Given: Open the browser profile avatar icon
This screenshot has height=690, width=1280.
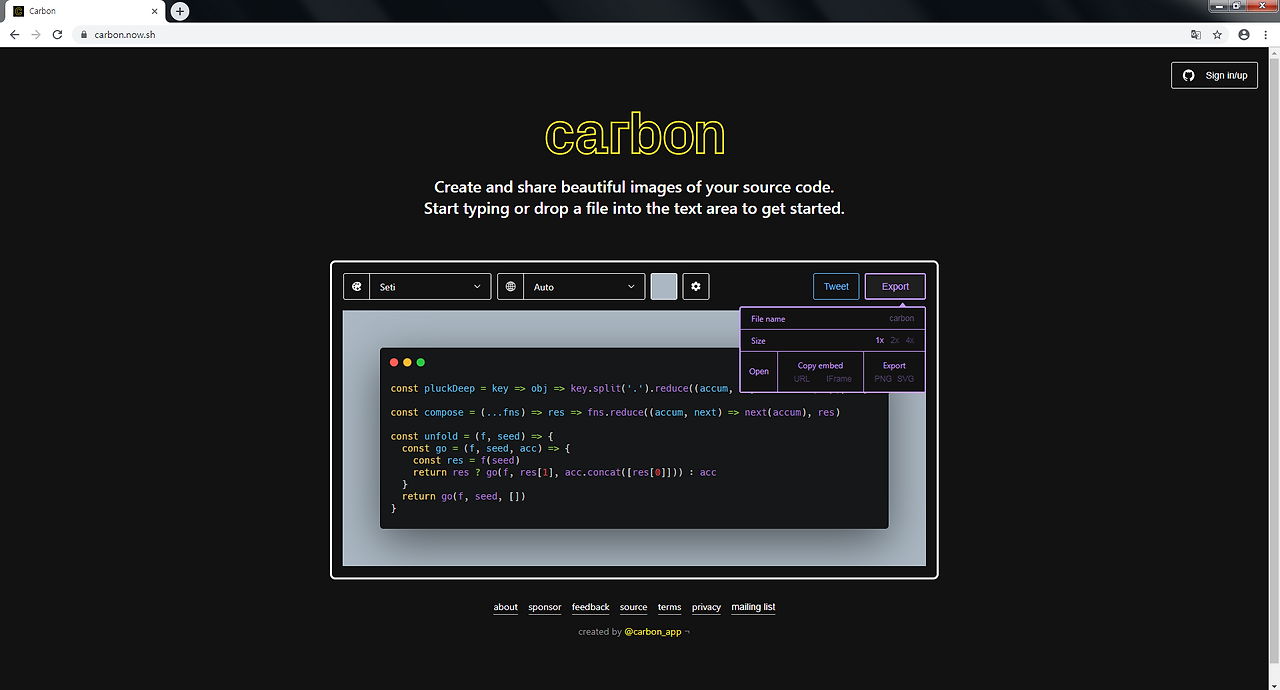Looking at the screenshot, I should click(x=1244, y=34).
